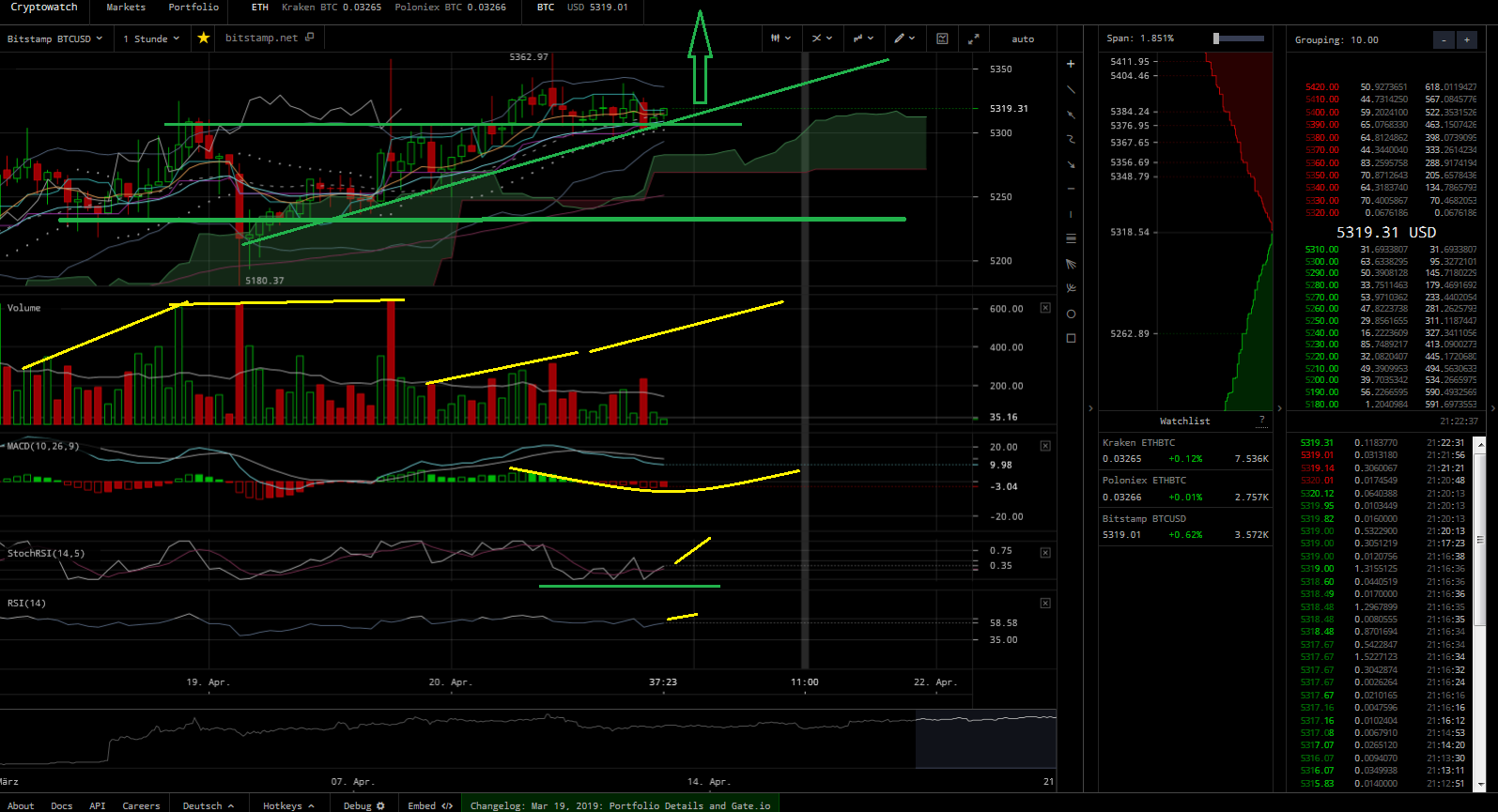The image size is (1498, 812).
Task: Select the crosshair cursor drawing tool
Action: click(1071, 64)
